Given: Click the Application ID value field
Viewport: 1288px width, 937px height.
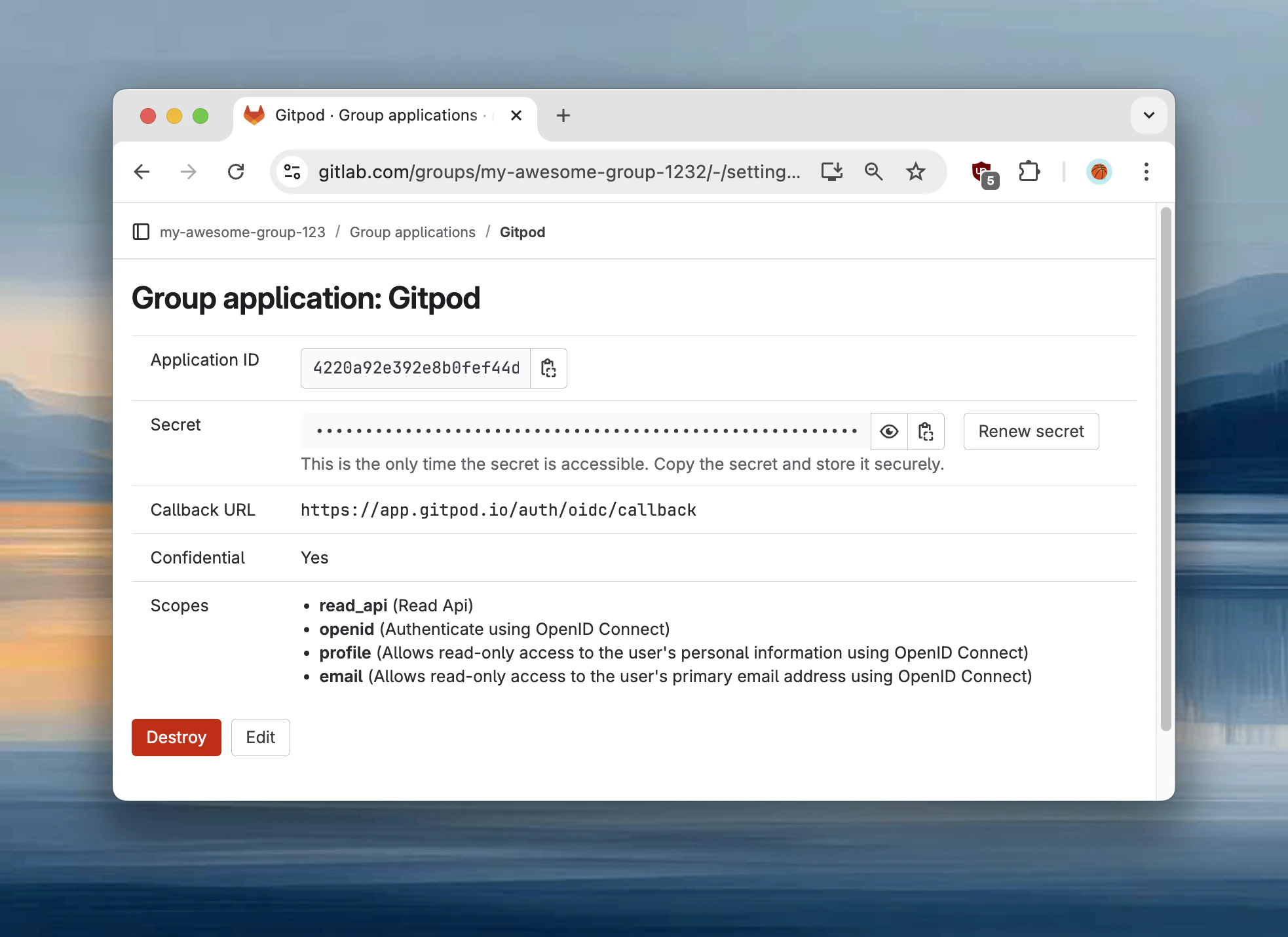Looking at the screenshot, I should click(415, 368).
